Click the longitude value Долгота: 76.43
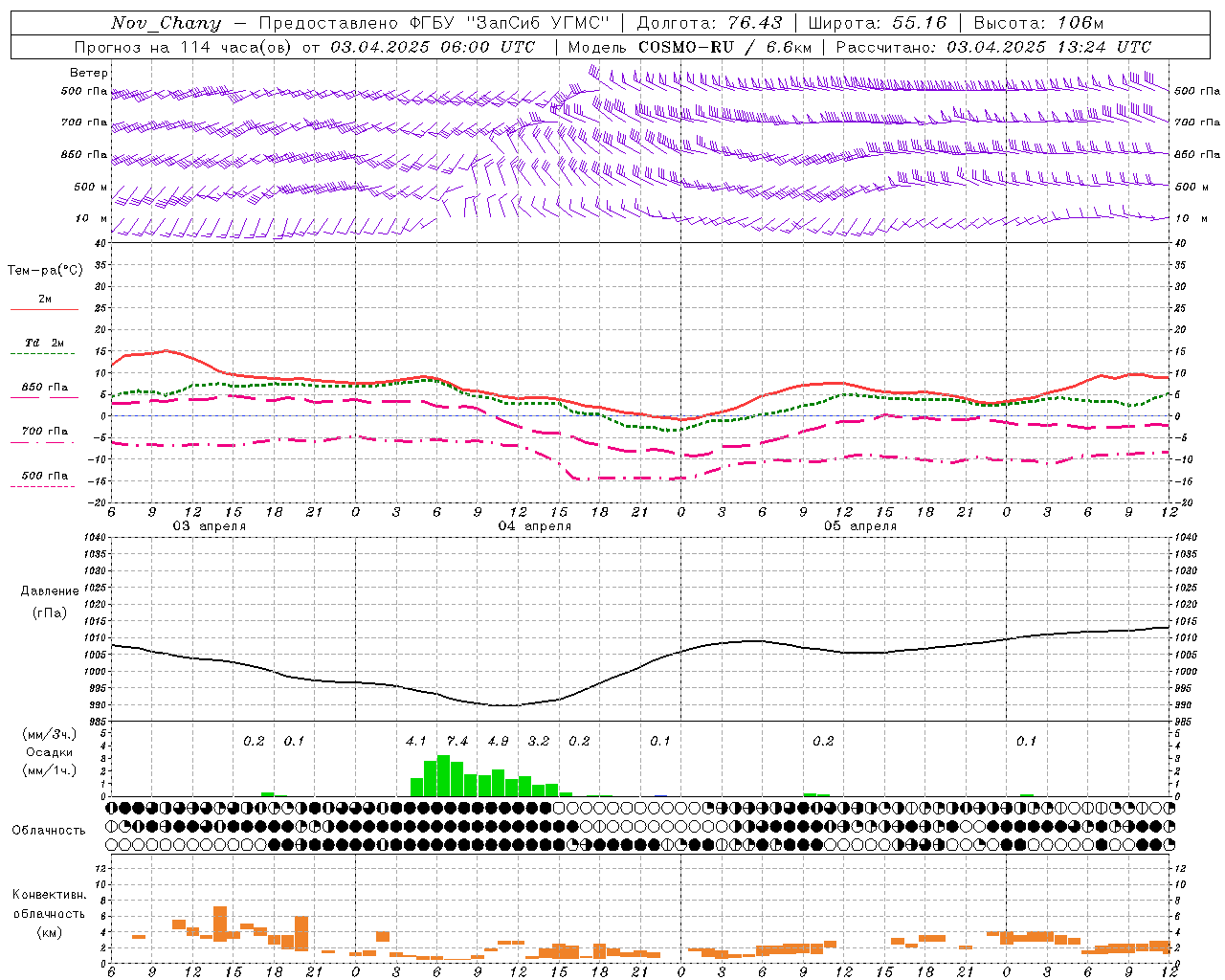 click(x=710, y=23)
